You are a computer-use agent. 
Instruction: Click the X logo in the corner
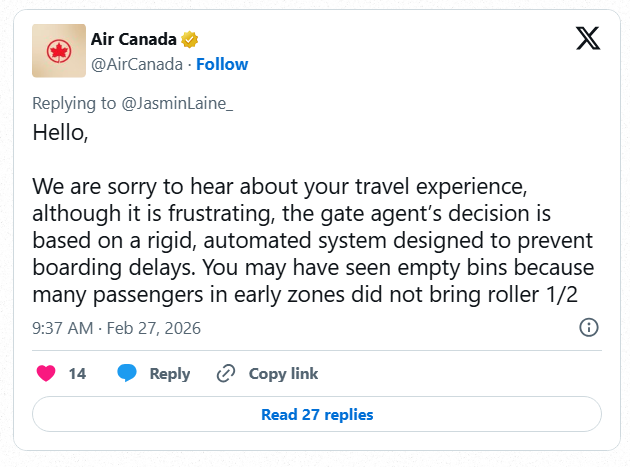point(588,39)
